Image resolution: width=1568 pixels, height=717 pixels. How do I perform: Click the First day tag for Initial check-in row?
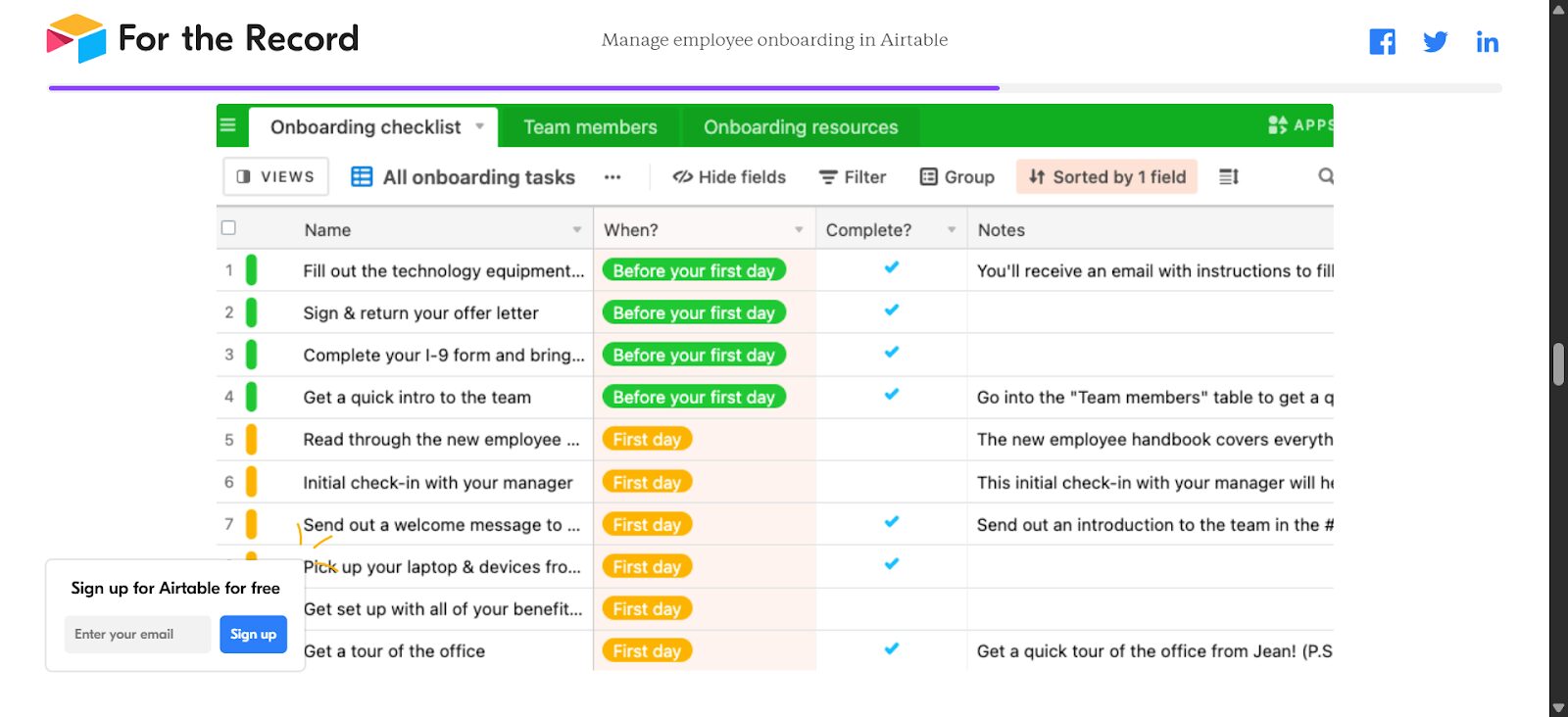point(647,482)
